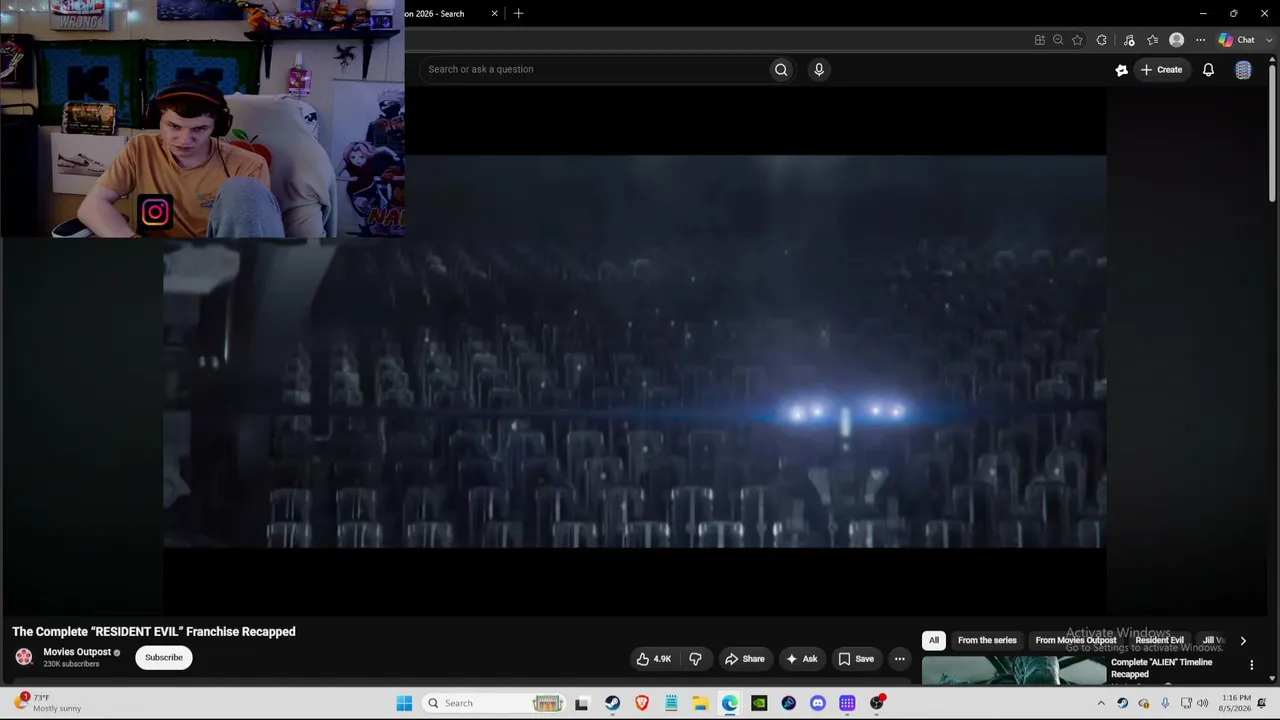Viewport: 1280px width, 720px height.
Task: Click the Create button
Action: (1162, 70)
